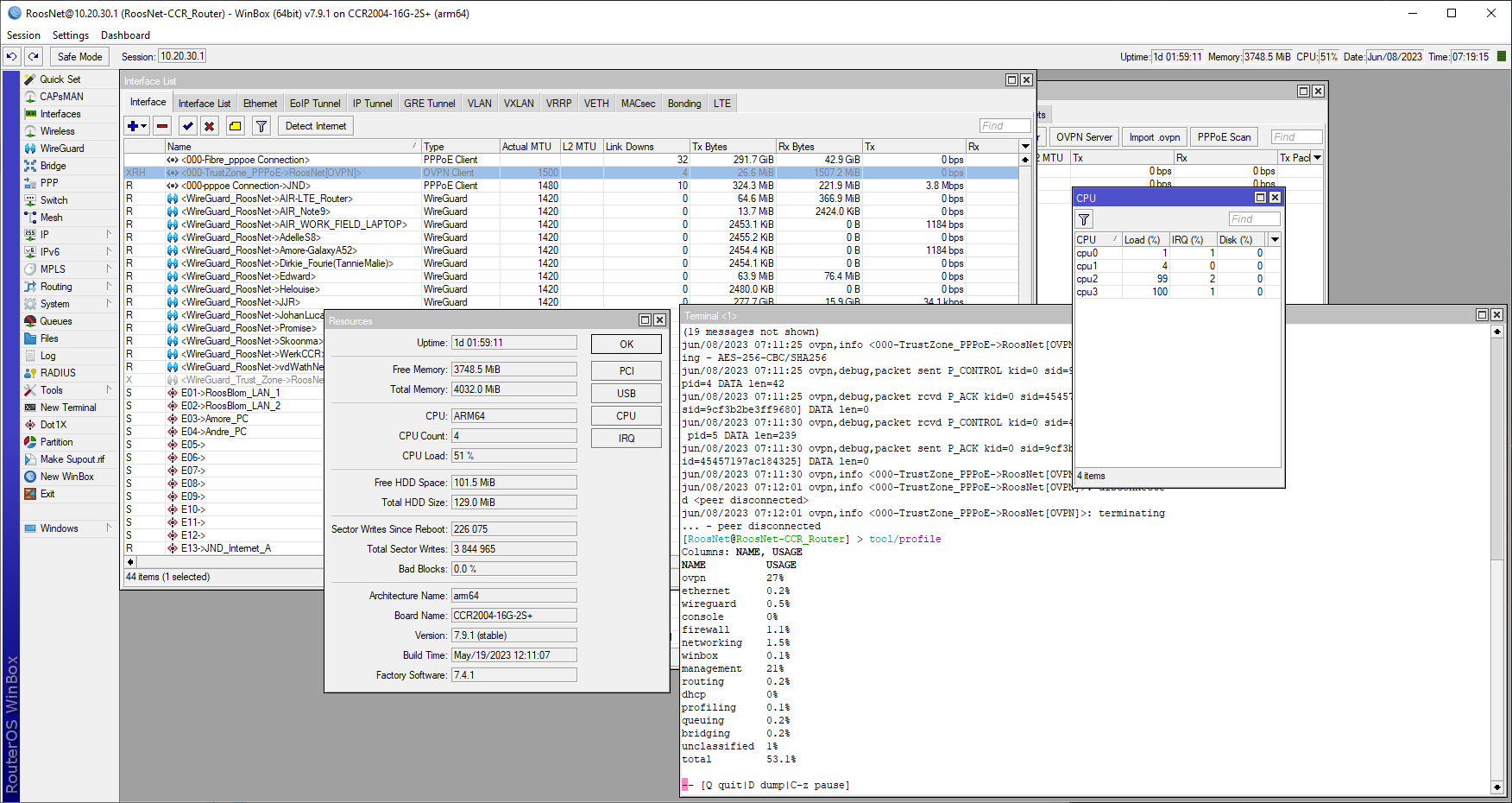Screen dimensions: 1512x803
Task: Toggle Safe Mode
Action: coord(79,56)
